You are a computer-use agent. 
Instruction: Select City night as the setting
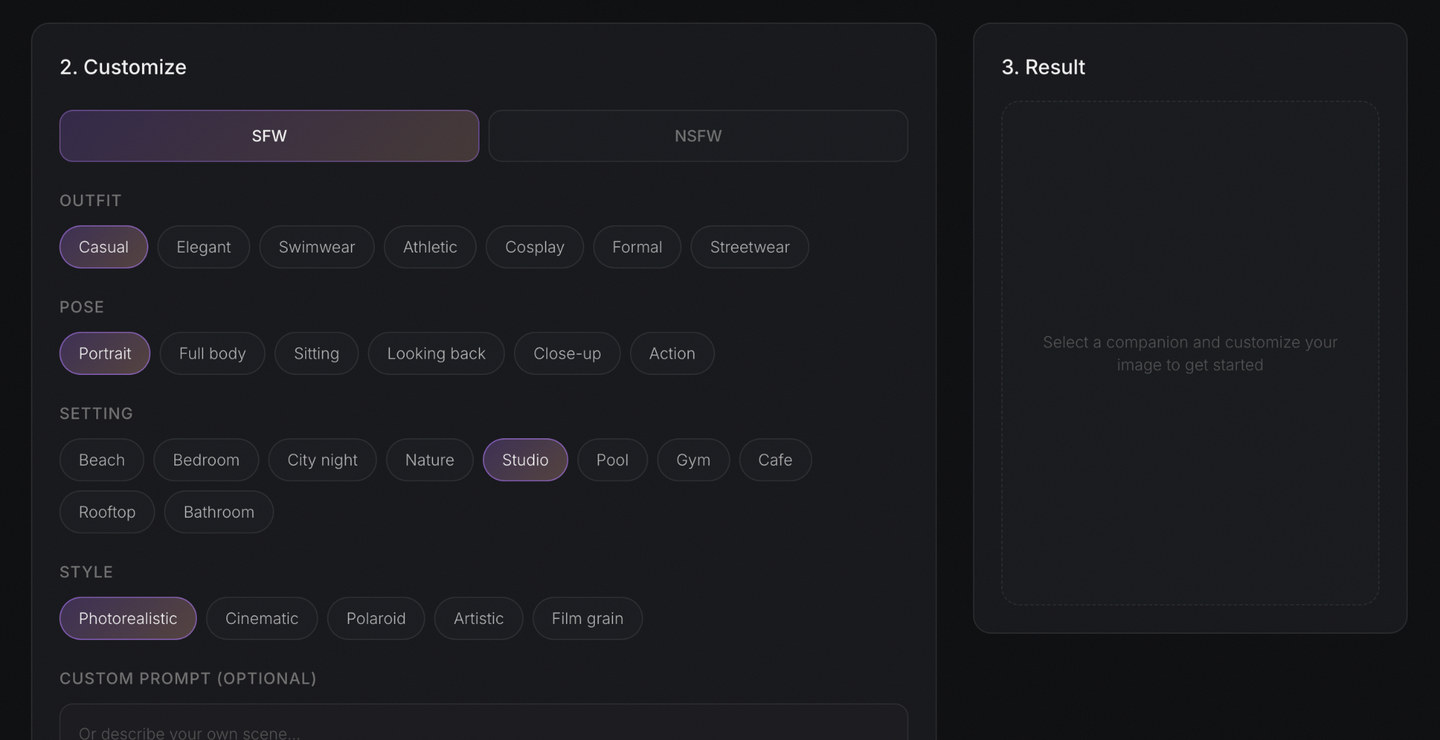click(322, 460)
